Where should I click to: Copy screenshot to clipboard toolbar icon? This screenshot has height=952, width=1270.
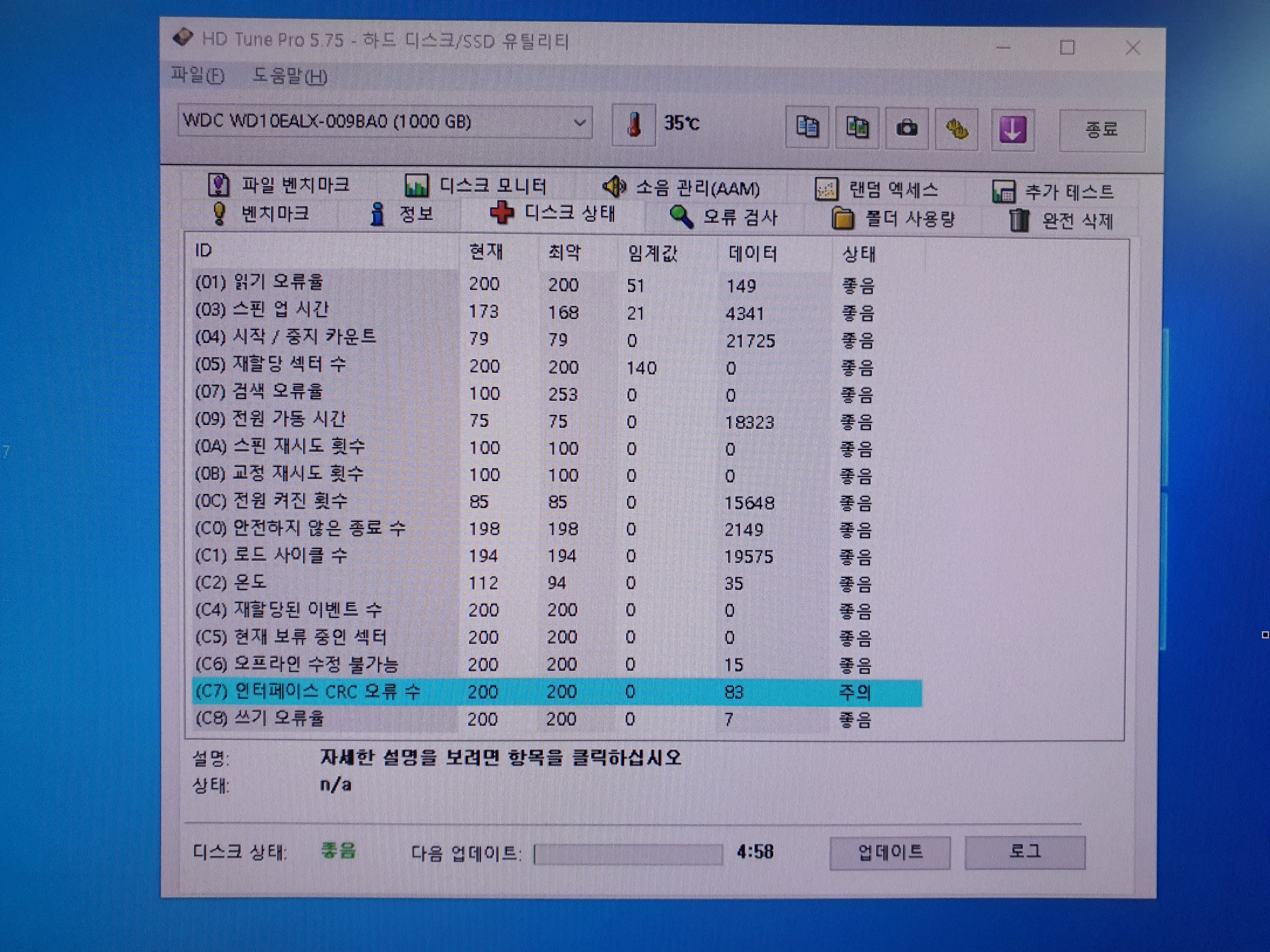pos(857,127)
